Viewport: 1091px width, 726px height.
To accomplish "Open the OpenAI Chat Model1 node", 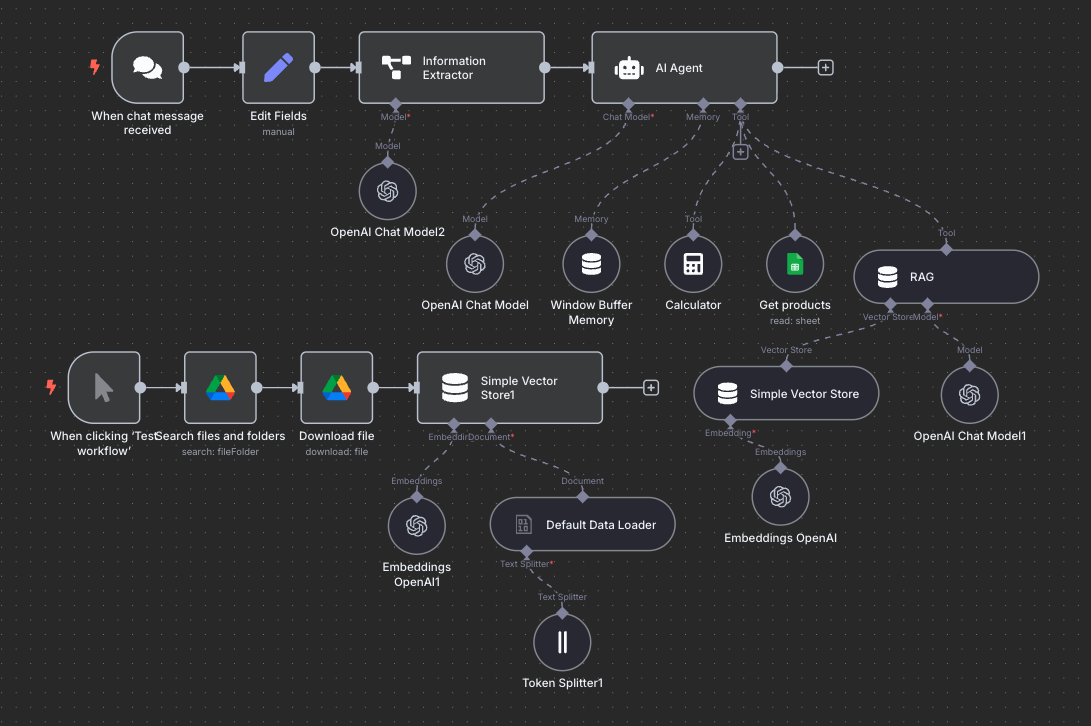I will 969,395.
